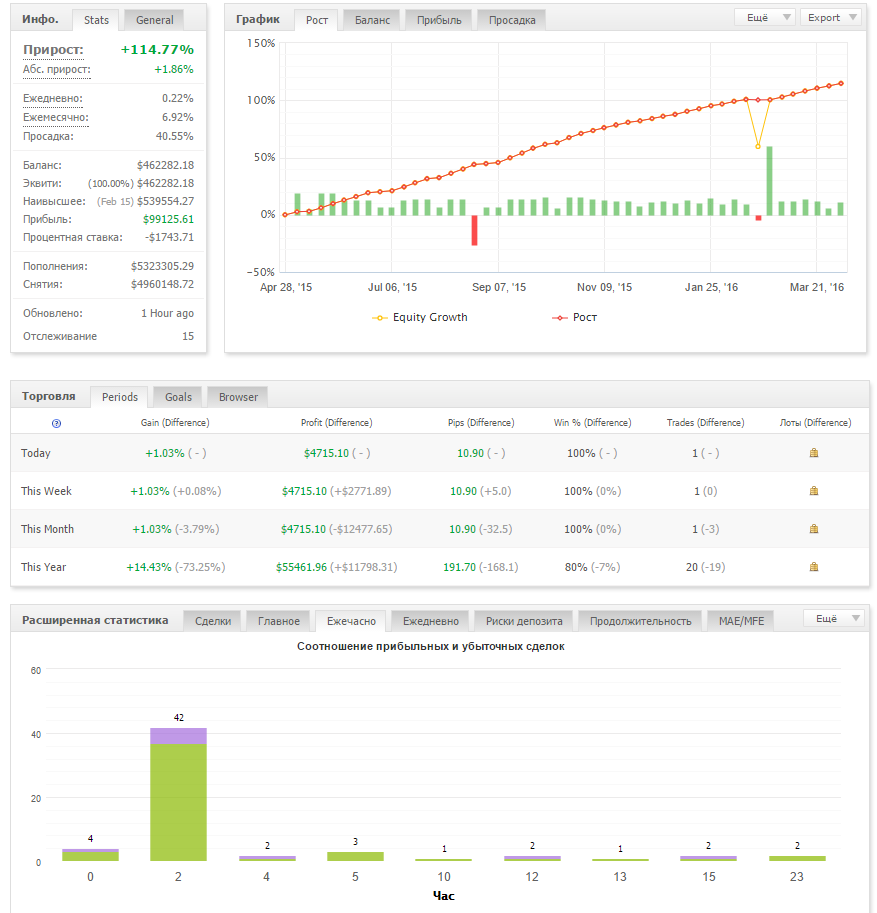Click the hour 23 bar labeled 2
The width and height of the screenshot is (877, 913).
(x=797, y=858)
